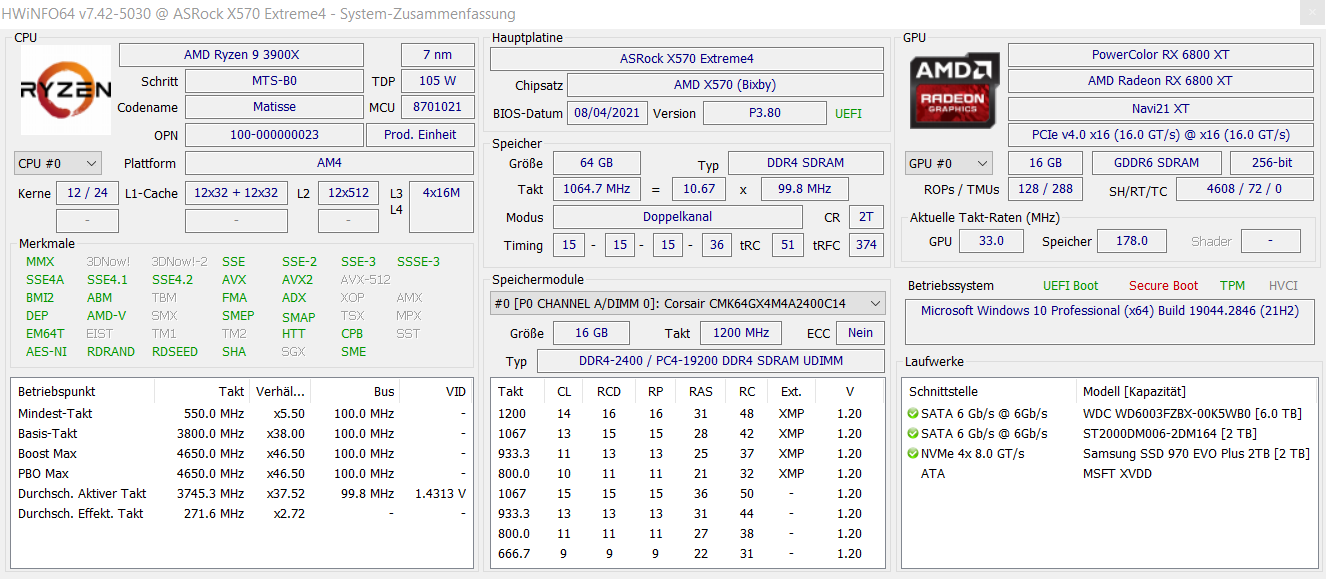The height and width of the screenshot is (579, 1326).
Task: Click the 7 nm process field
Action: pyautogui.click(x=437, y=55)
